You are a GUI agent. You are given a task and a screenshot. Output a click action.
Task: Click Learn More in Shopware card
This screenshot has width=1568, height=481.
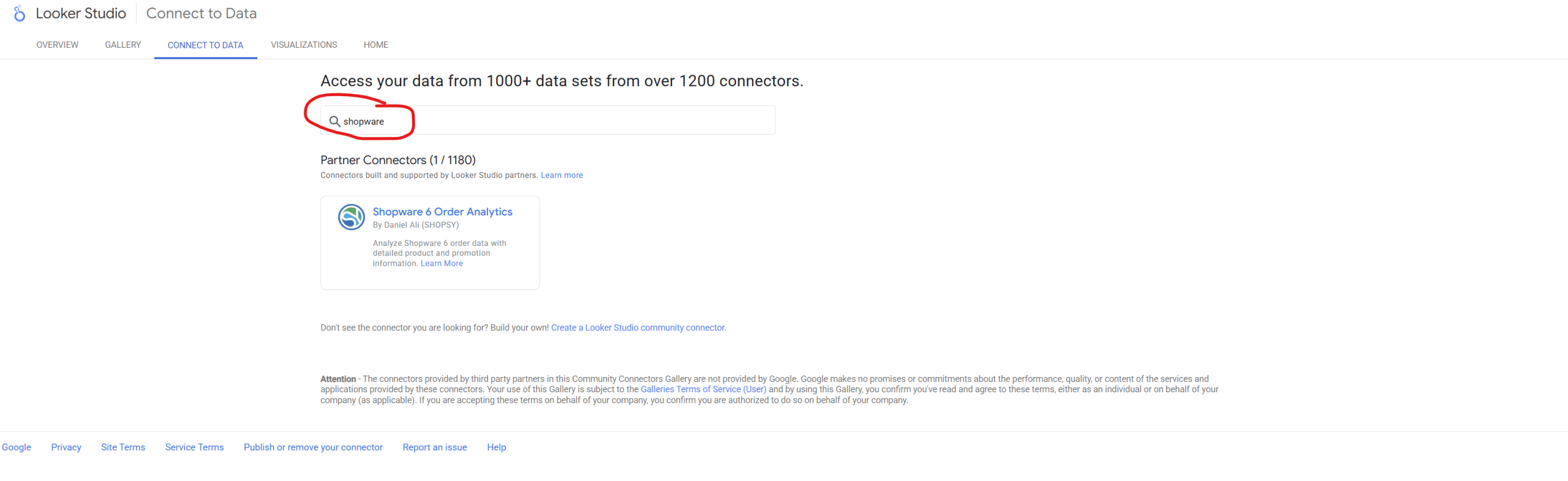click(x=442, y=264)
